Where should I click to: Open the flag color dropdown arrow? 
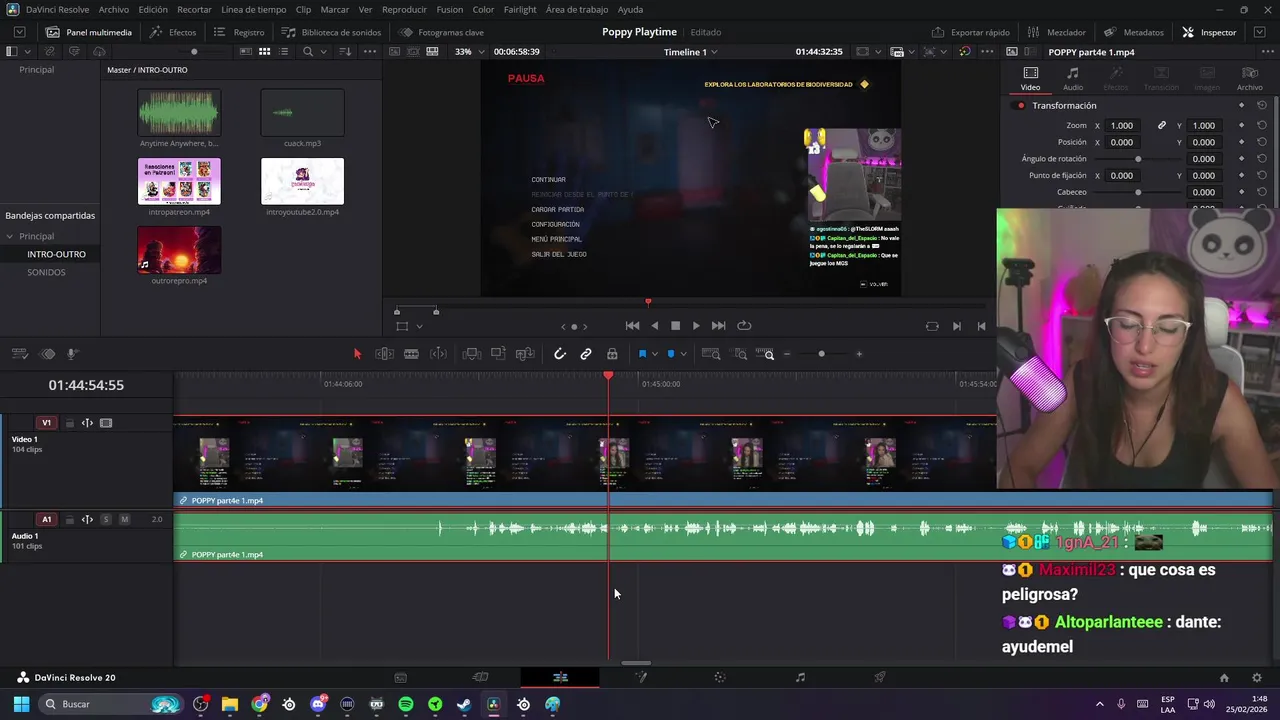(x=654, y=354)
